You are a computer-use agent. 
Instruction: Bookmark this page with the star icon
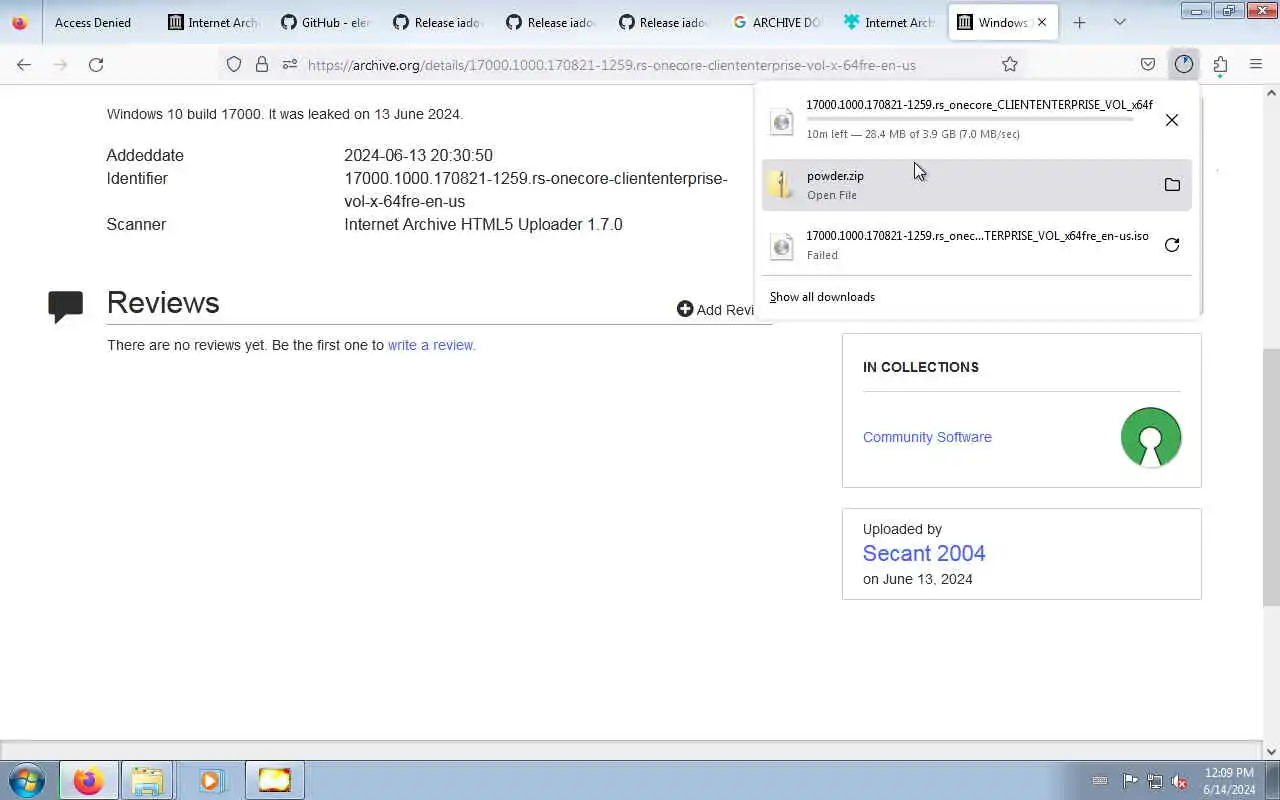(1010, 64)
